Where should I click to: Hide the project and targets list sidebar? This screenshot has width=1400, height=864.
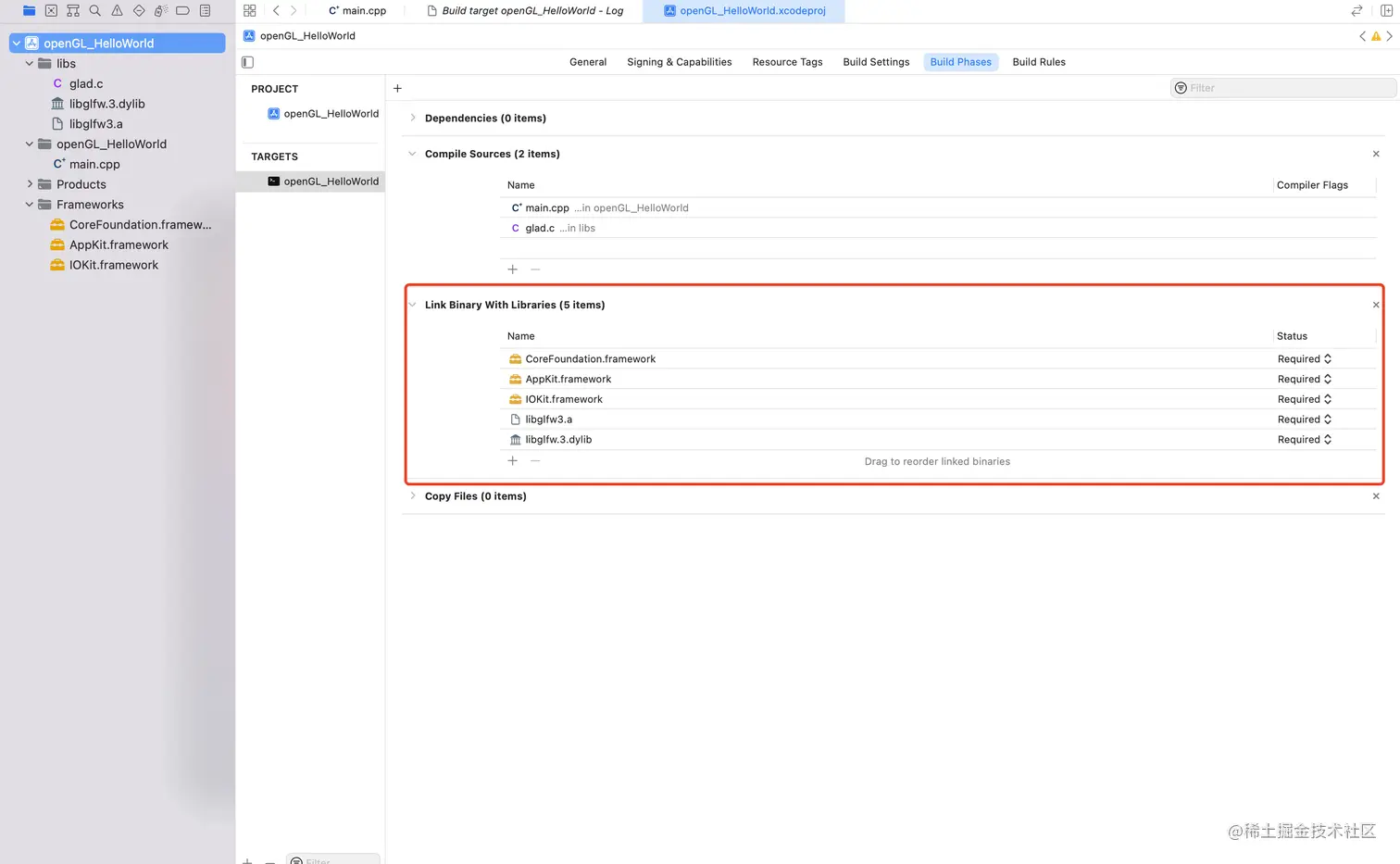(247, 62)
